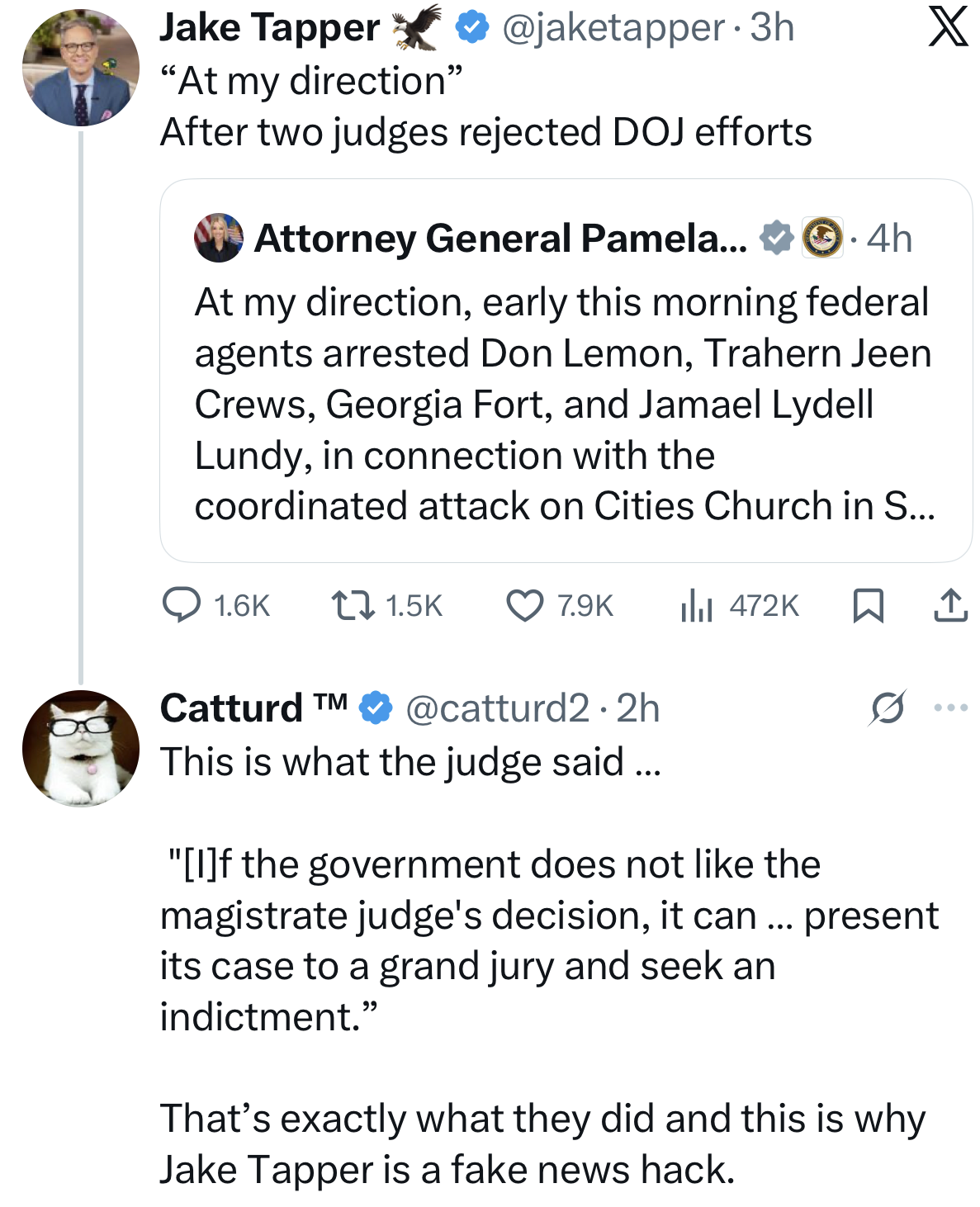Image resolution: width=980 pixels, height=1207 pixels.
Task: Click the @catturd2 handle
Action: tap(497, 708)
